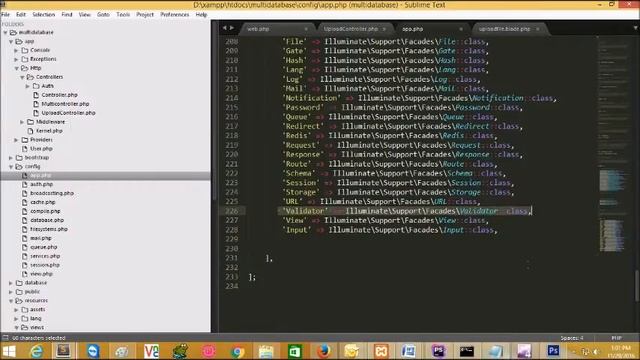Switch to the UploadController.php tab
Viewport: 640px width, 360px height.
coord(351,29)
